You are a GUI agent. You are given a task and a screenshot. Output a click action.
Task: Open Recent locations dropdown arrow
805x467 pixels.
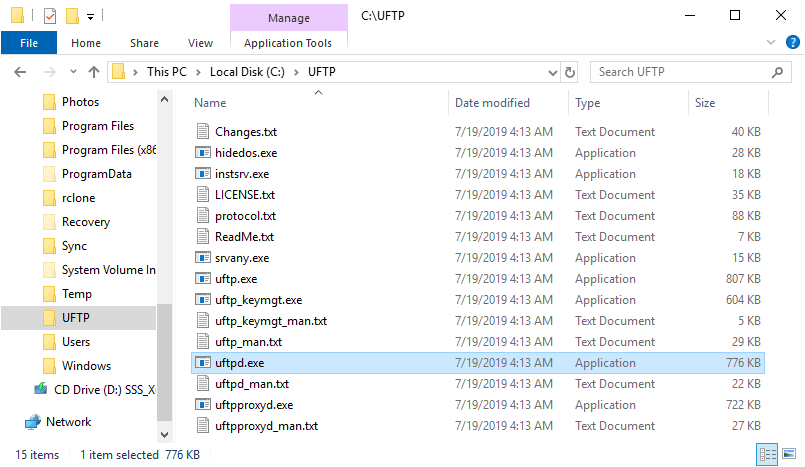pyautogui.click(x=73, y=72)
